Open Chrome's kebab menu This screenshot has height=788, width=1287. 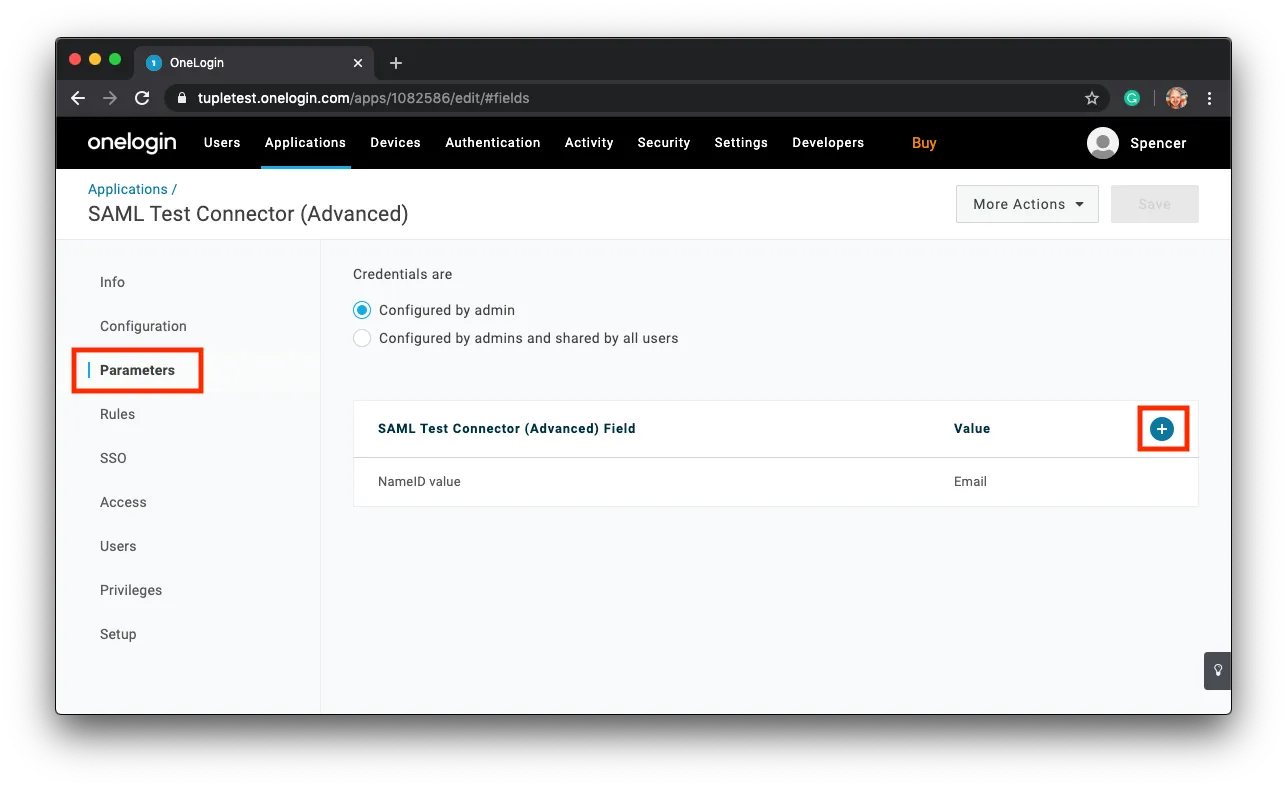coord(1209,98)
